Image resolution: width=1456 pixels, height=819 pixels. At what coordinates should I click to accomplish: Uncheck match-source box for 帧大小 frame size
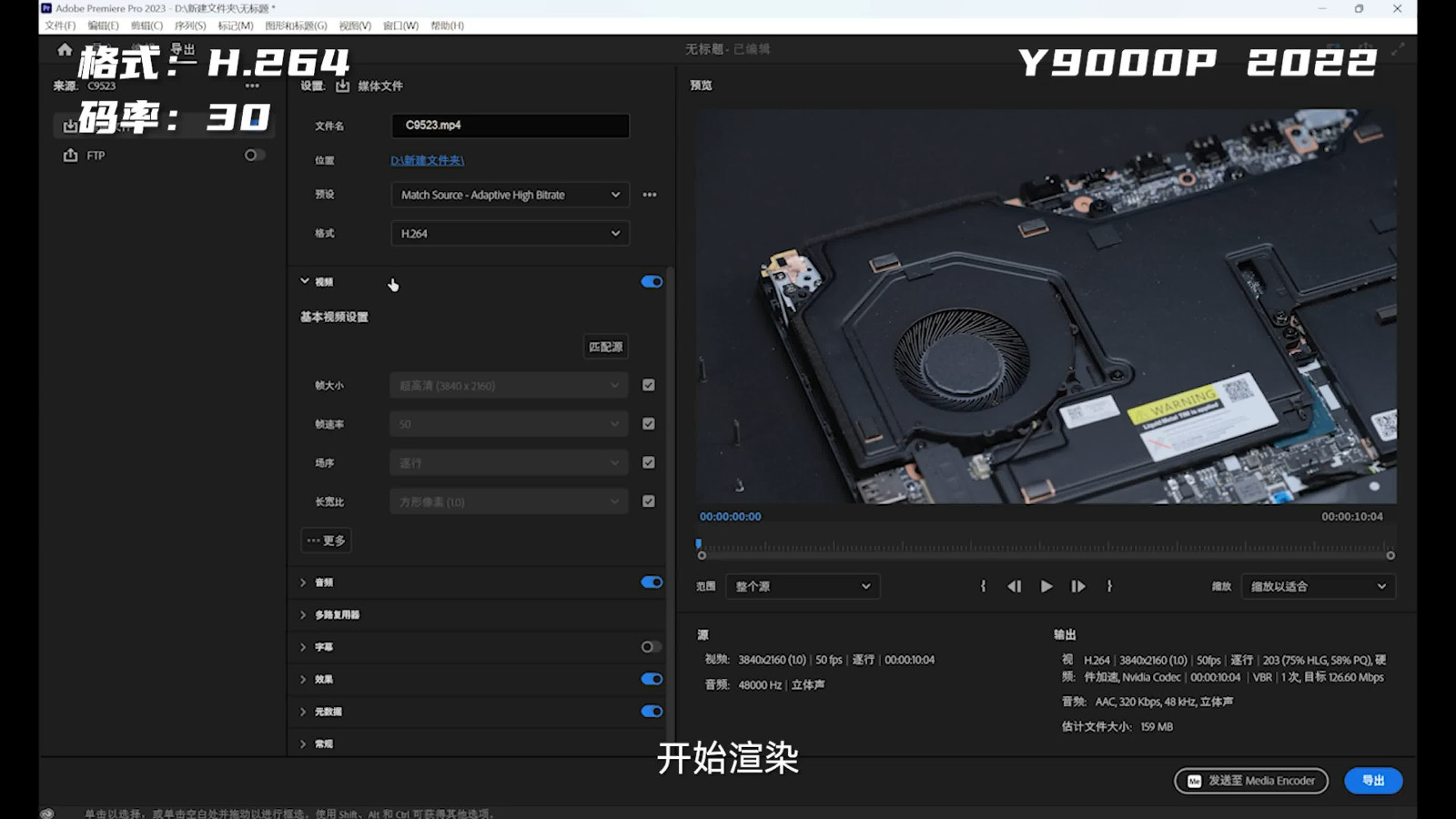click(x=649, y=385)
